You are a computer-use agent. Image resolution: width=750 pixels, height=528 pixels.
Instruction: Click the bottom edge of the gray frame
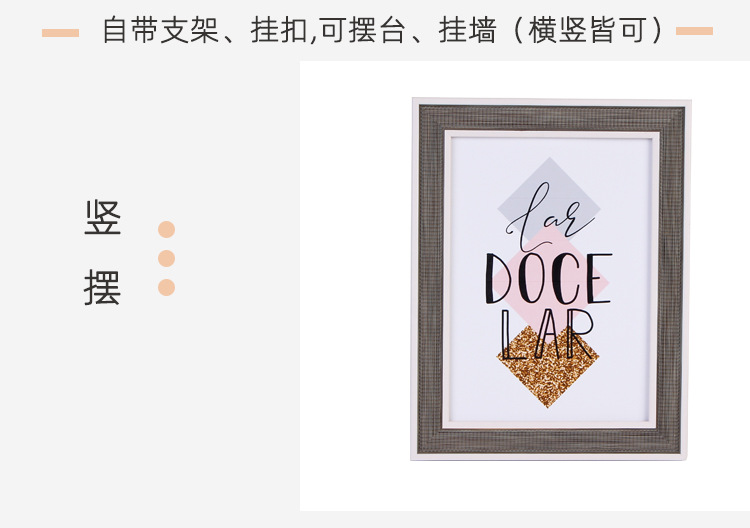coord(549,441)
